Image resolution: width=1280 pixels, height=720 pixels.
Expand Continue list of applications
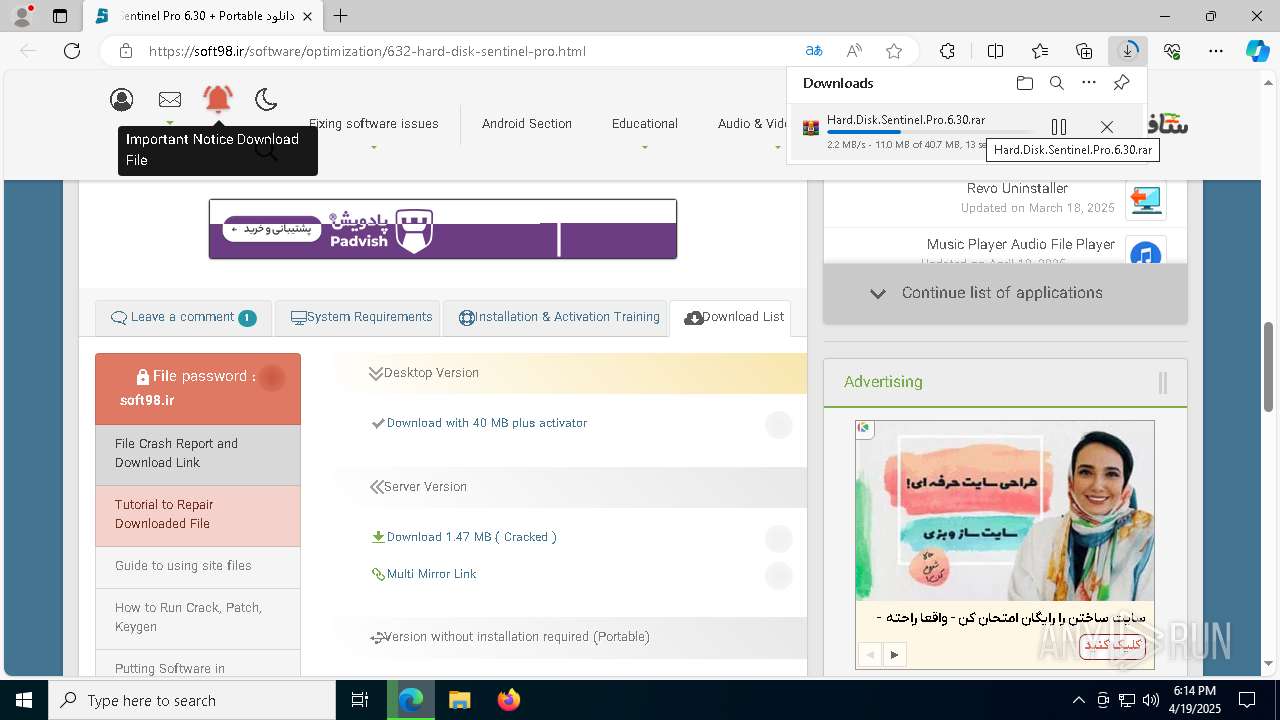coord(1005,293)
